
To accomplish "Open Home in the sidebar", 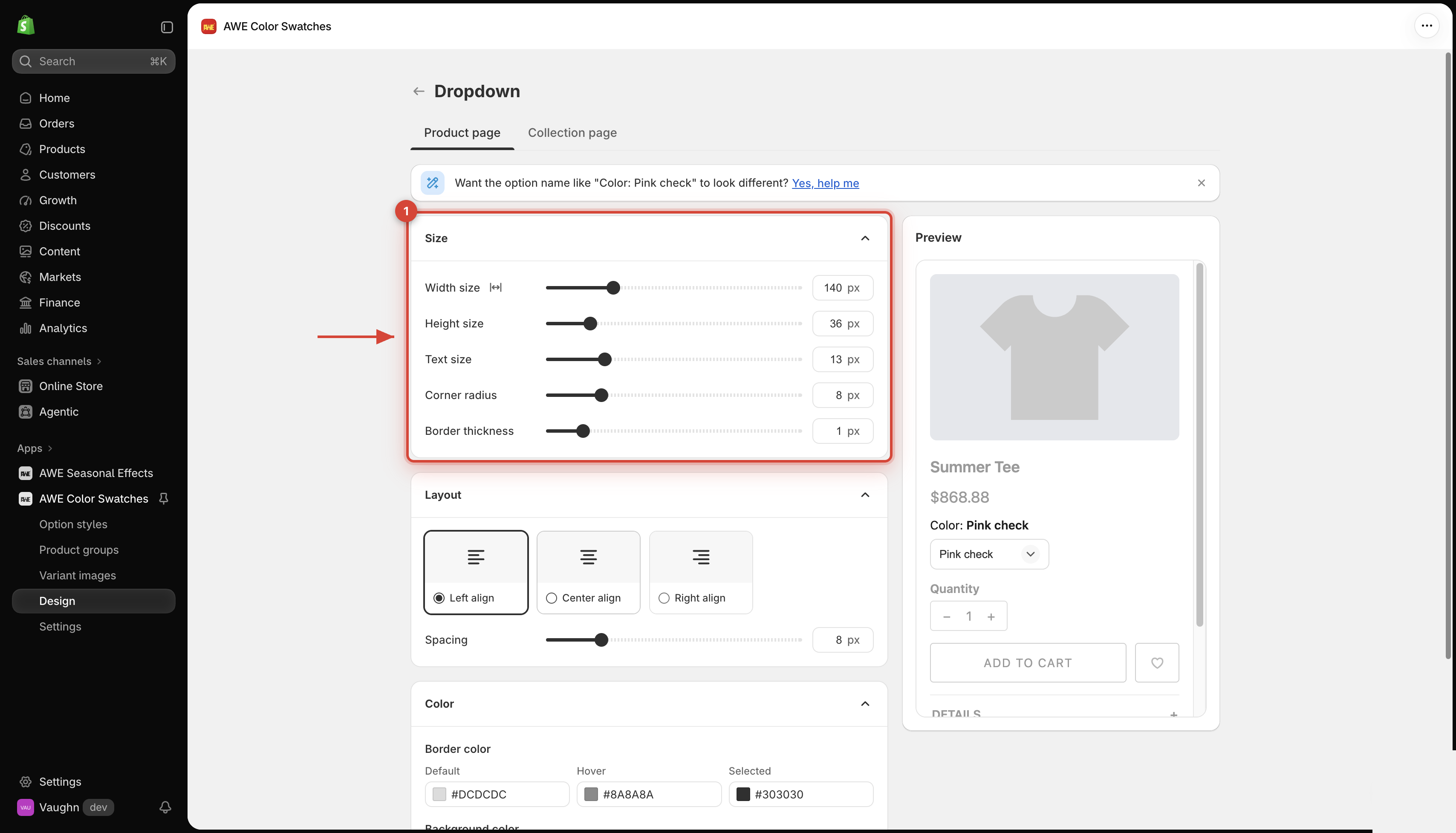I will 94,98.
